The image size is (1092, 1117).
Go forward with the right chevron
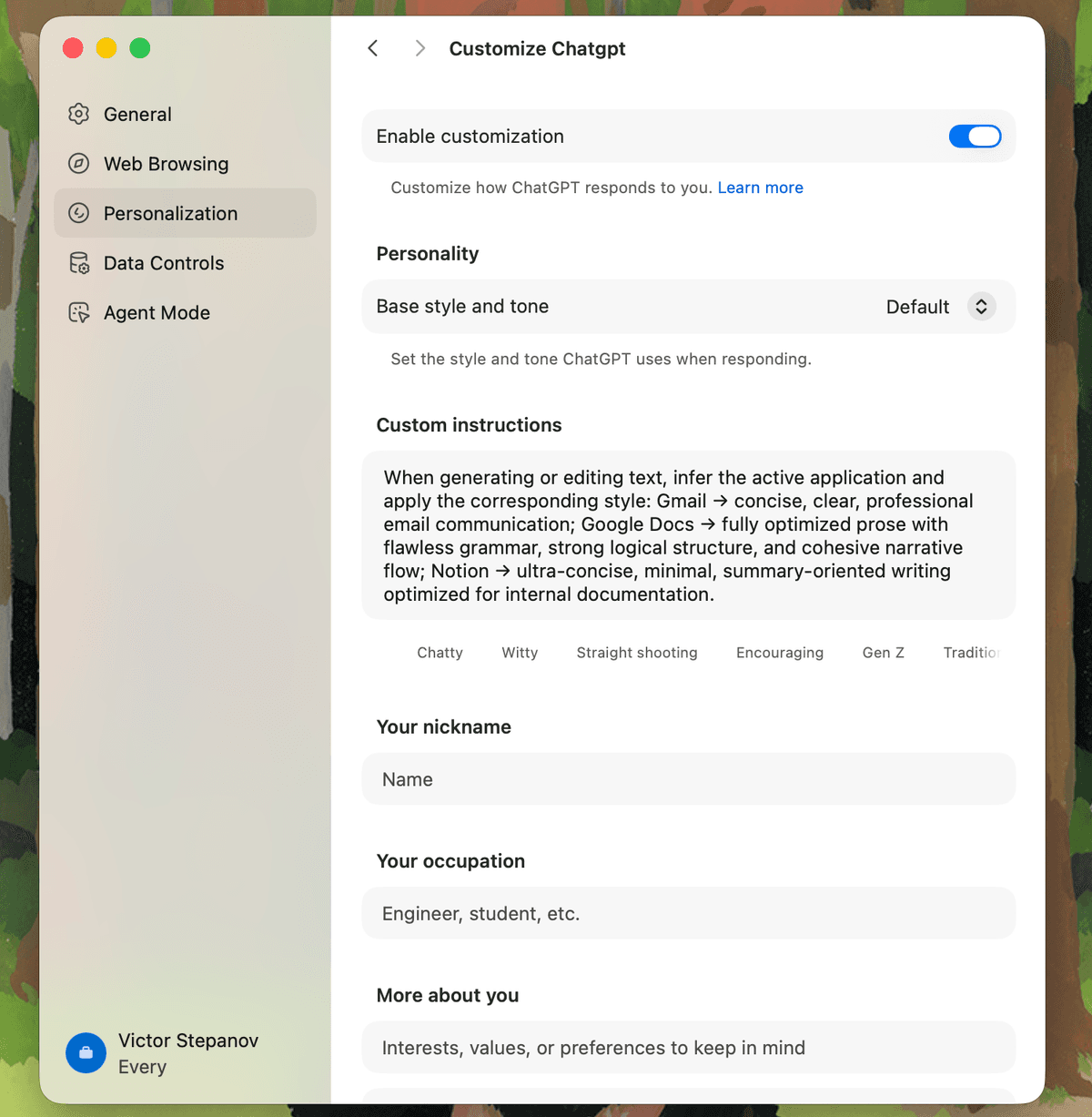pos(420,48)
